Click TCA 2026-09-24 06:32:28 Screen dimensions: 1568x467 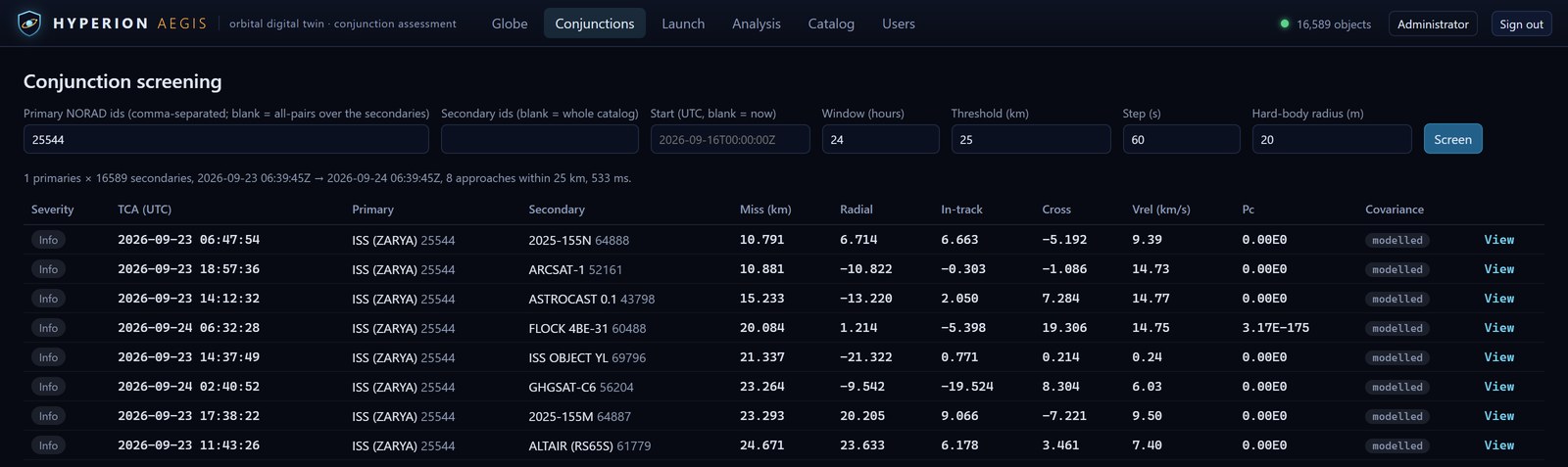[188, 328]
